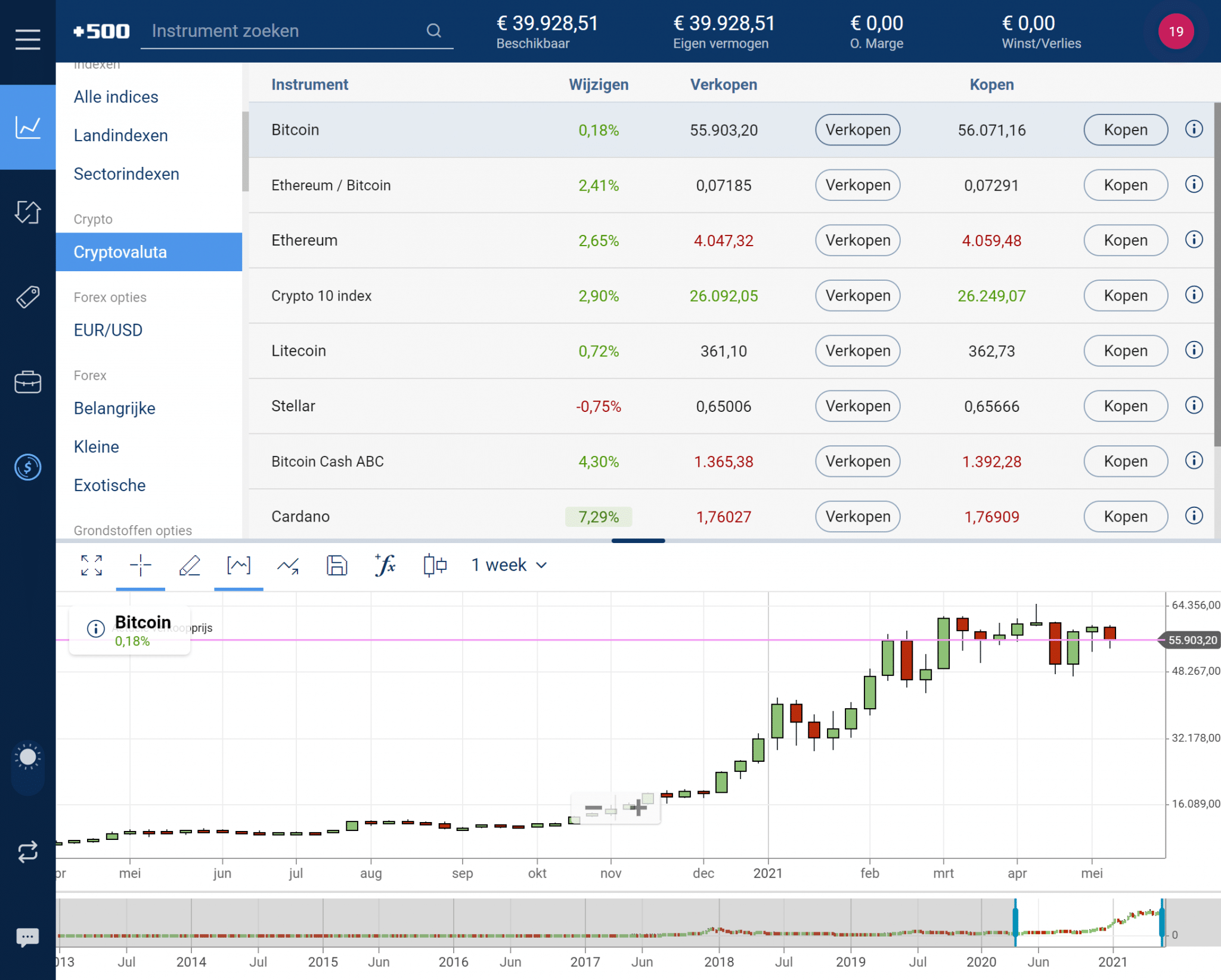Sort by Instrument column header
Screen dimensions: 1221x980
(309, 84)
